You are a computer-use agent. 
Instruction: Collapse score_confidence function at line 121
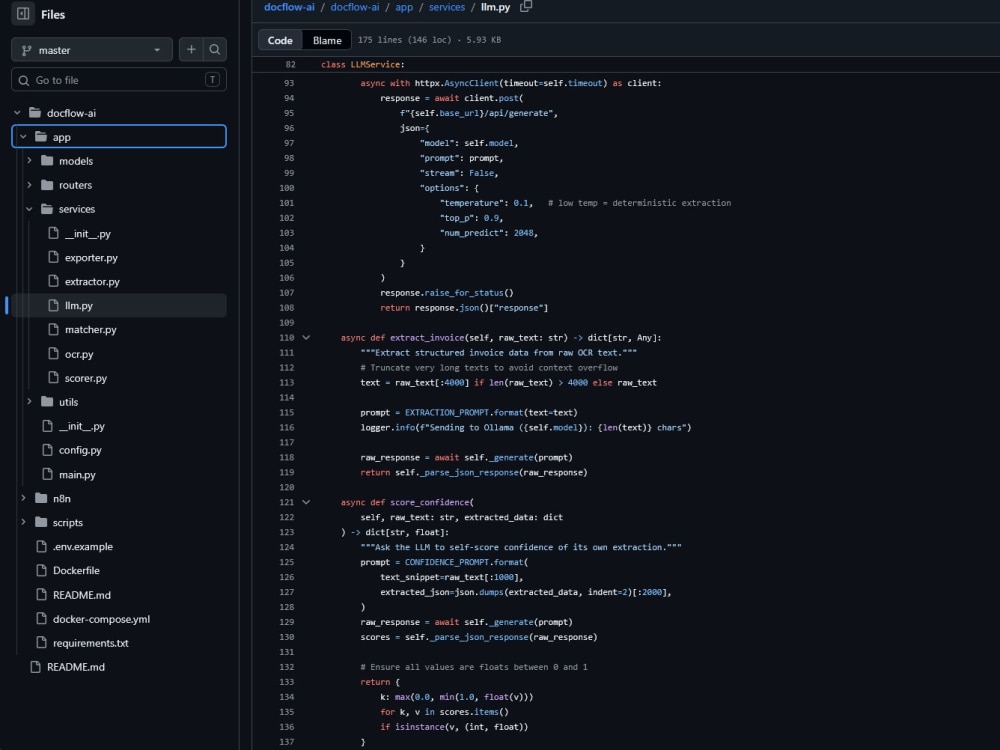(306, 502)
